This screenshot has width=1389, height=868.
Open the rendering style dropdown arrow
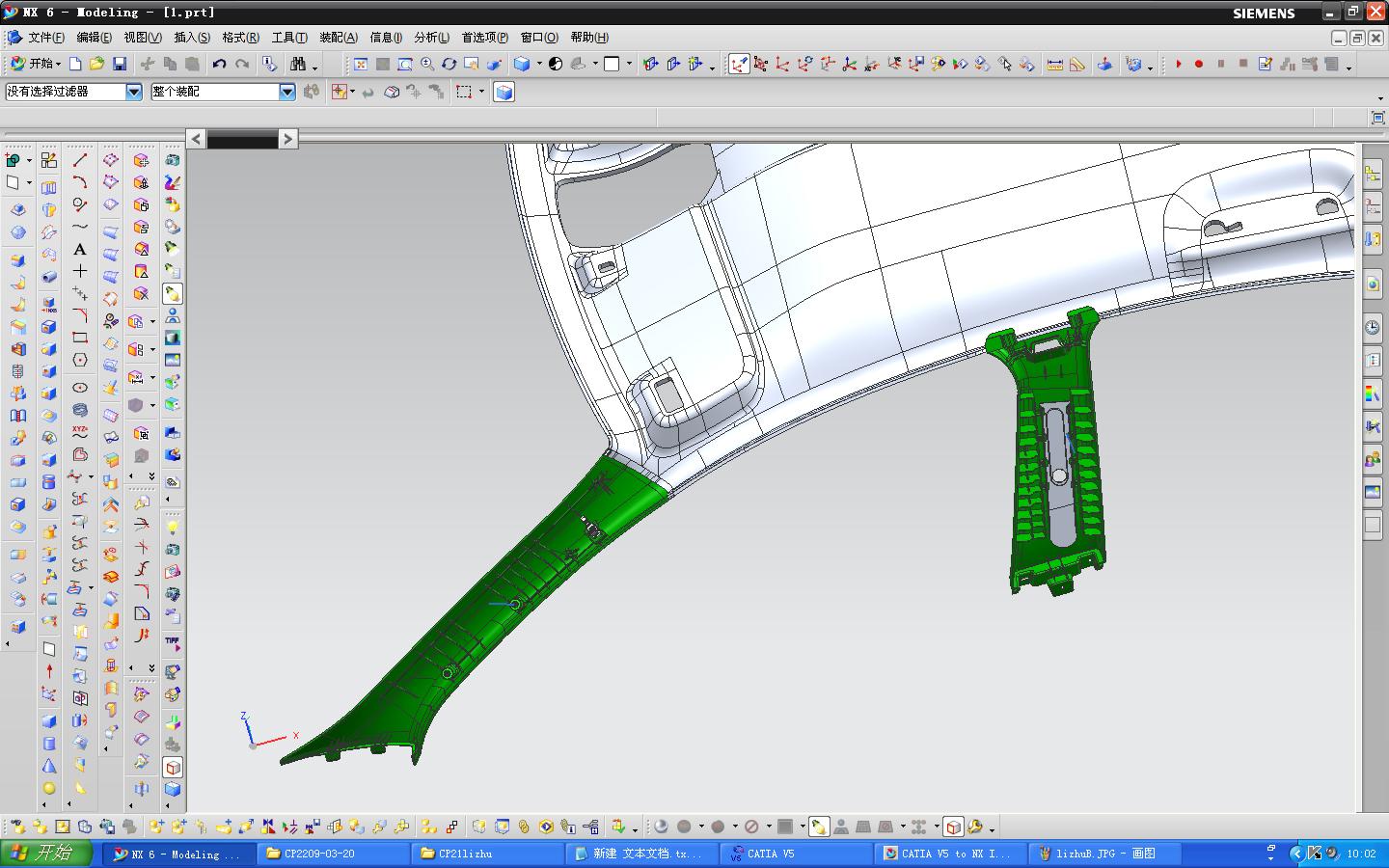(x=538, y=64)
